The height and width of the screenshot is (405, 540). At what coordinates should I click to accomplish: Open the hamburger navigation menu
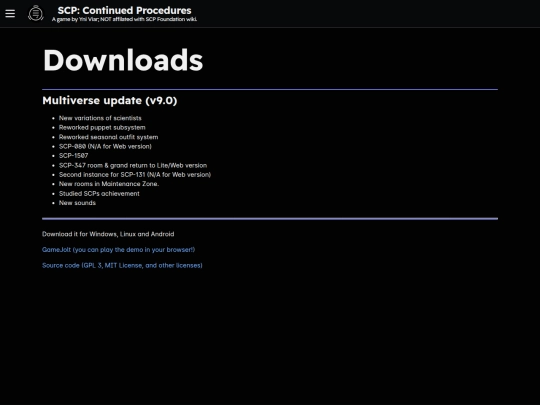10,13
